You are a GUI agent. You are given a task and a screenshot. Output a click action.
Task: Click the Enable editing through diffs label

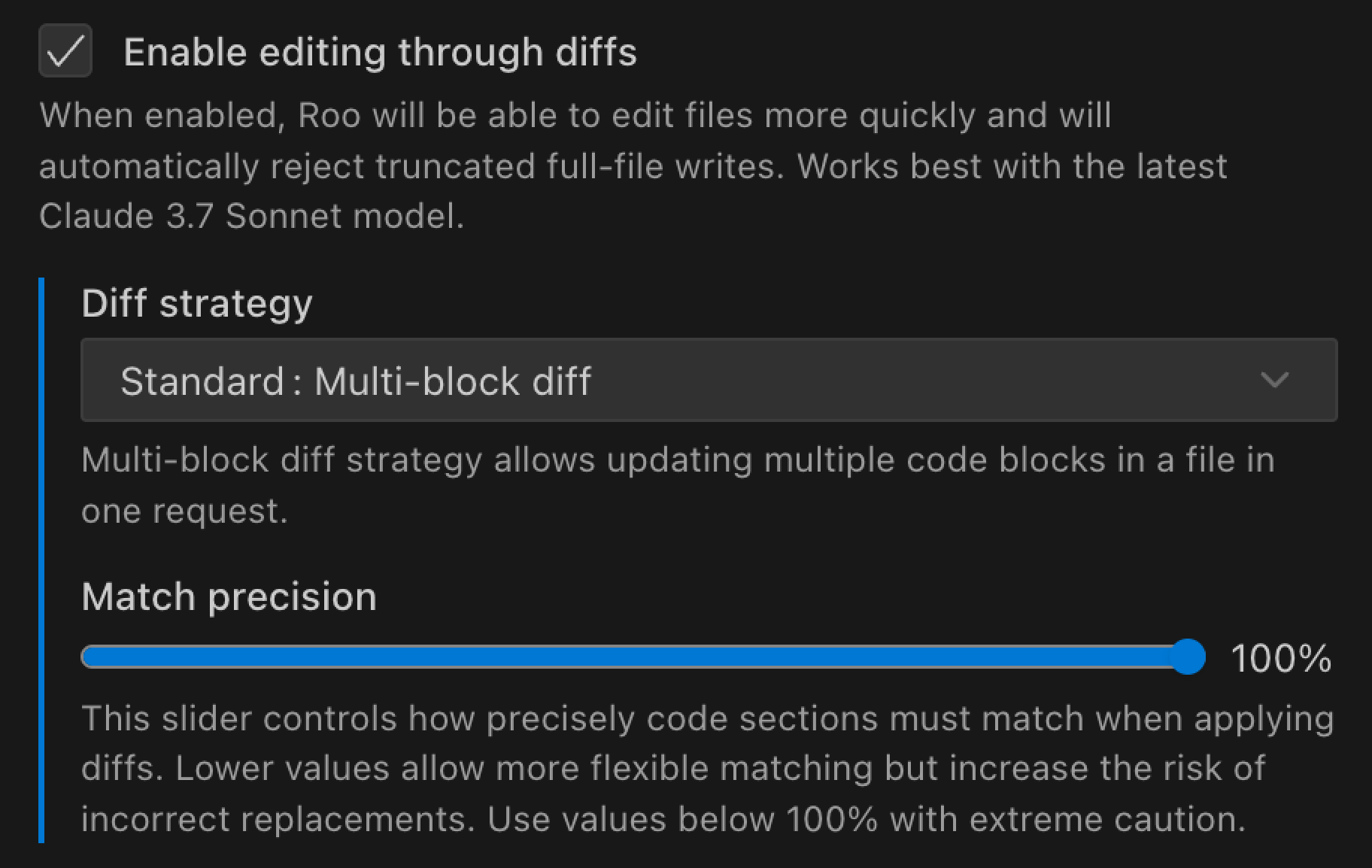tap(380, 51)
